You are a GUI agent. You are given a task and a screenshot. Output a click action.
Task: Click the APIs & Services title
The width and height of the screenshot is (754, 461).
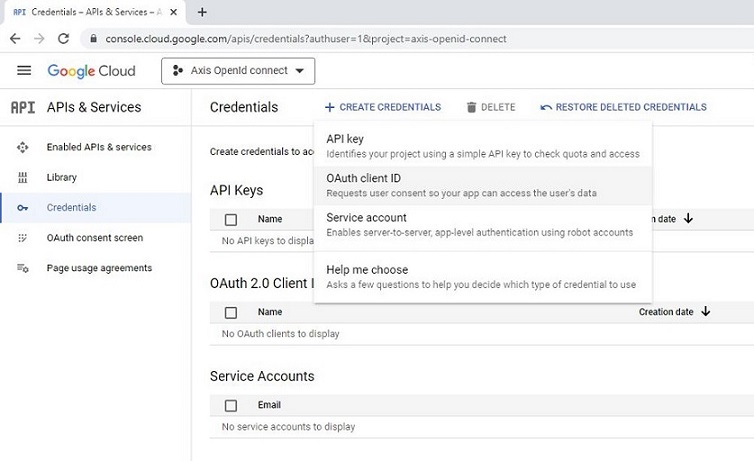(94, 107)
